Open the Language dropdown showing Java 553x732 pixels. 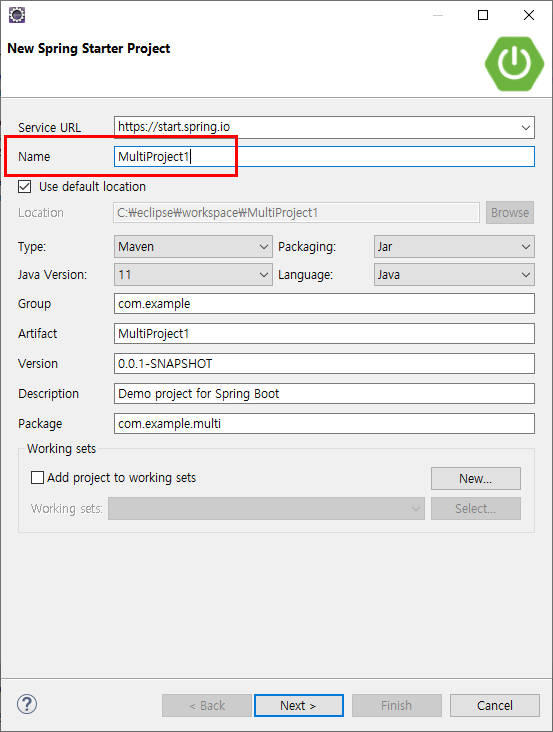point(454,274)
